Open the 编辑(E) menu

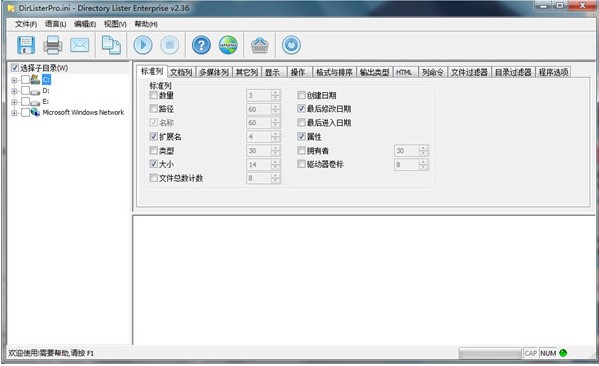pos(85,24)
